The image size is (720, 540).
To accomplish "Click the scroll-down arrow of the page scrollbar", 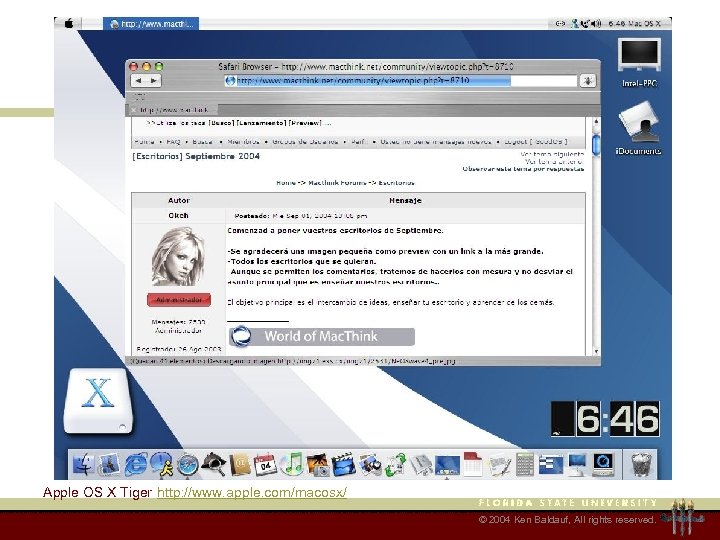I will (596, 352).
